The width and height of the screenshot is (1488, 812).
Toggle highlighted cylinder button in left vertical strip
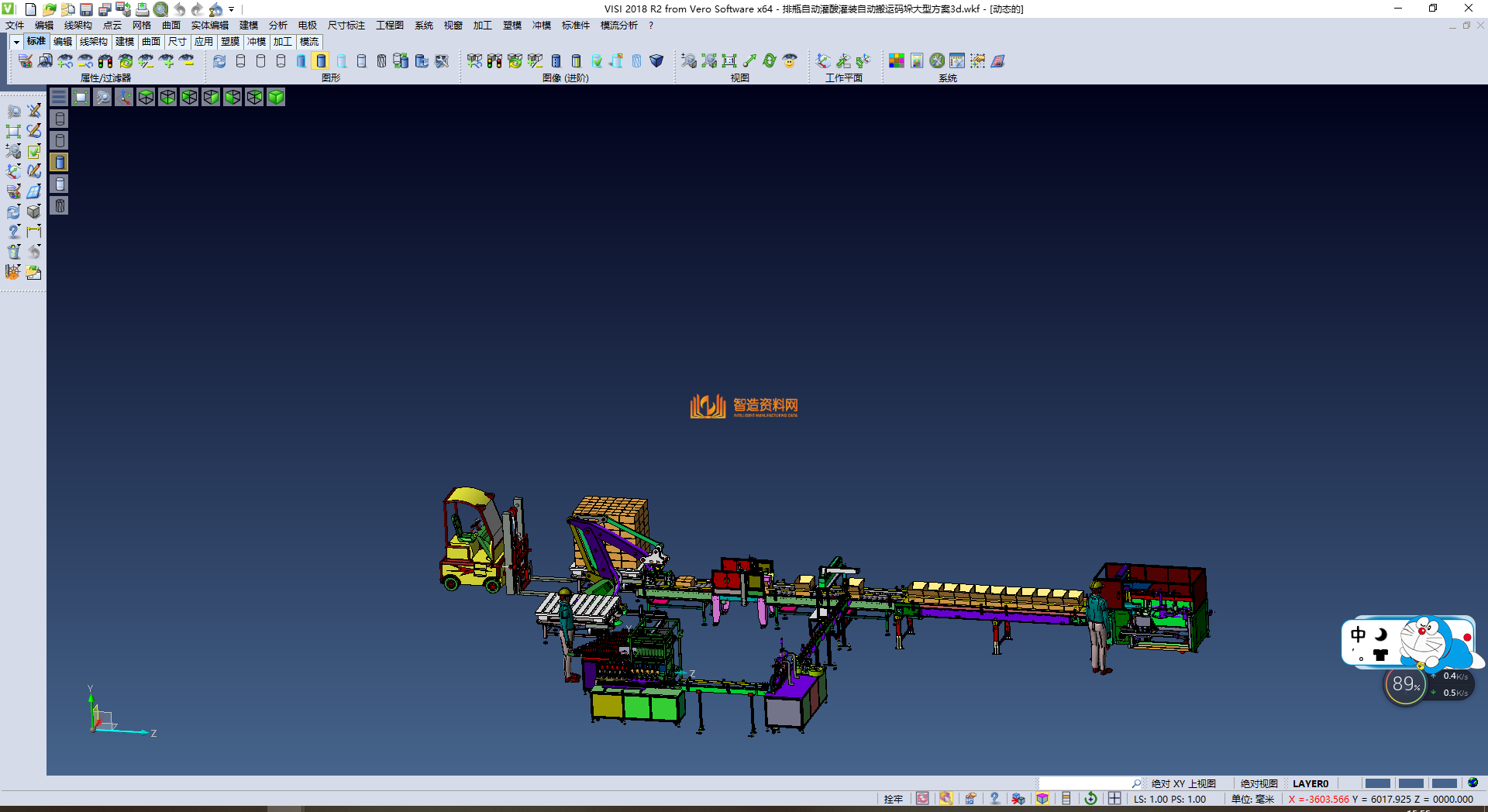click(x=60, y=162)
